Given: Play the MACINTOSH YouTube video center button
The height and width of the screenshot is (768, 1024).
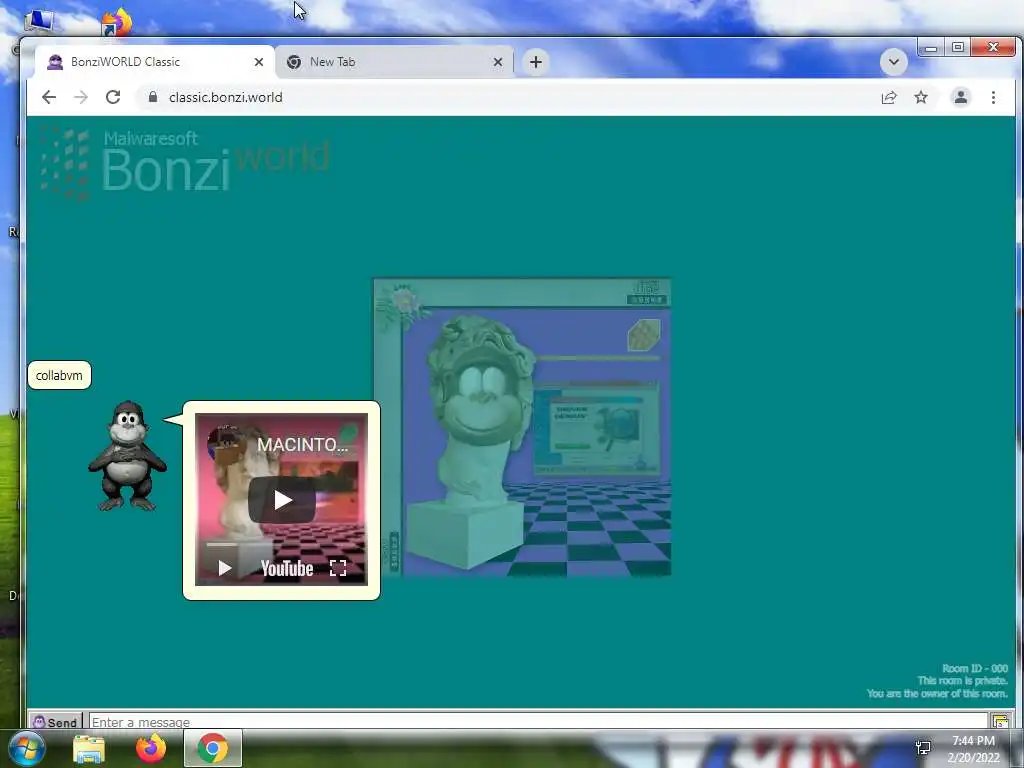Looking at the screenshot, I should coord(282,500).
